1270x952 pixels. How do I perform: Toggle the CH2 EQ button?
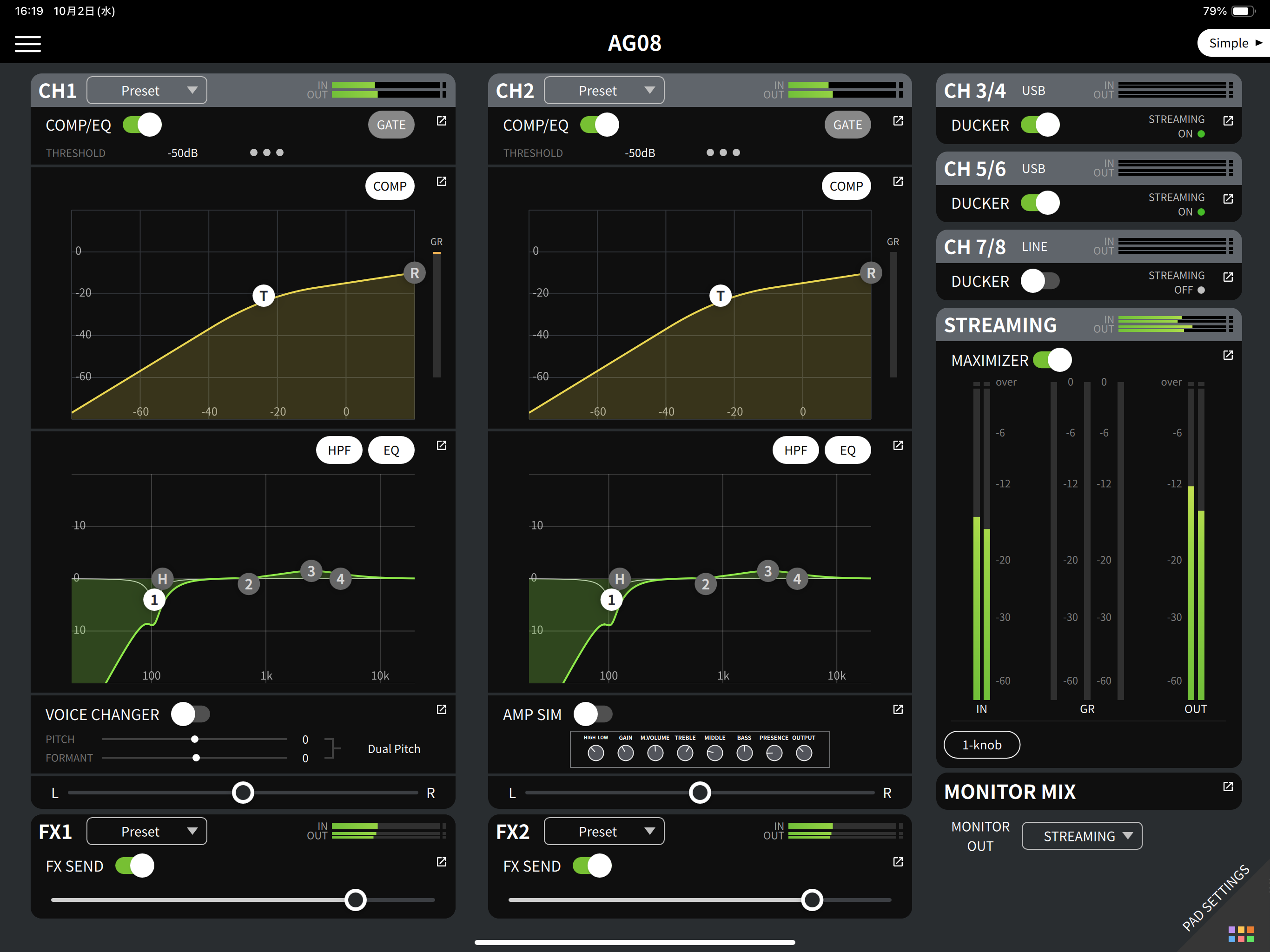point(847,450)
